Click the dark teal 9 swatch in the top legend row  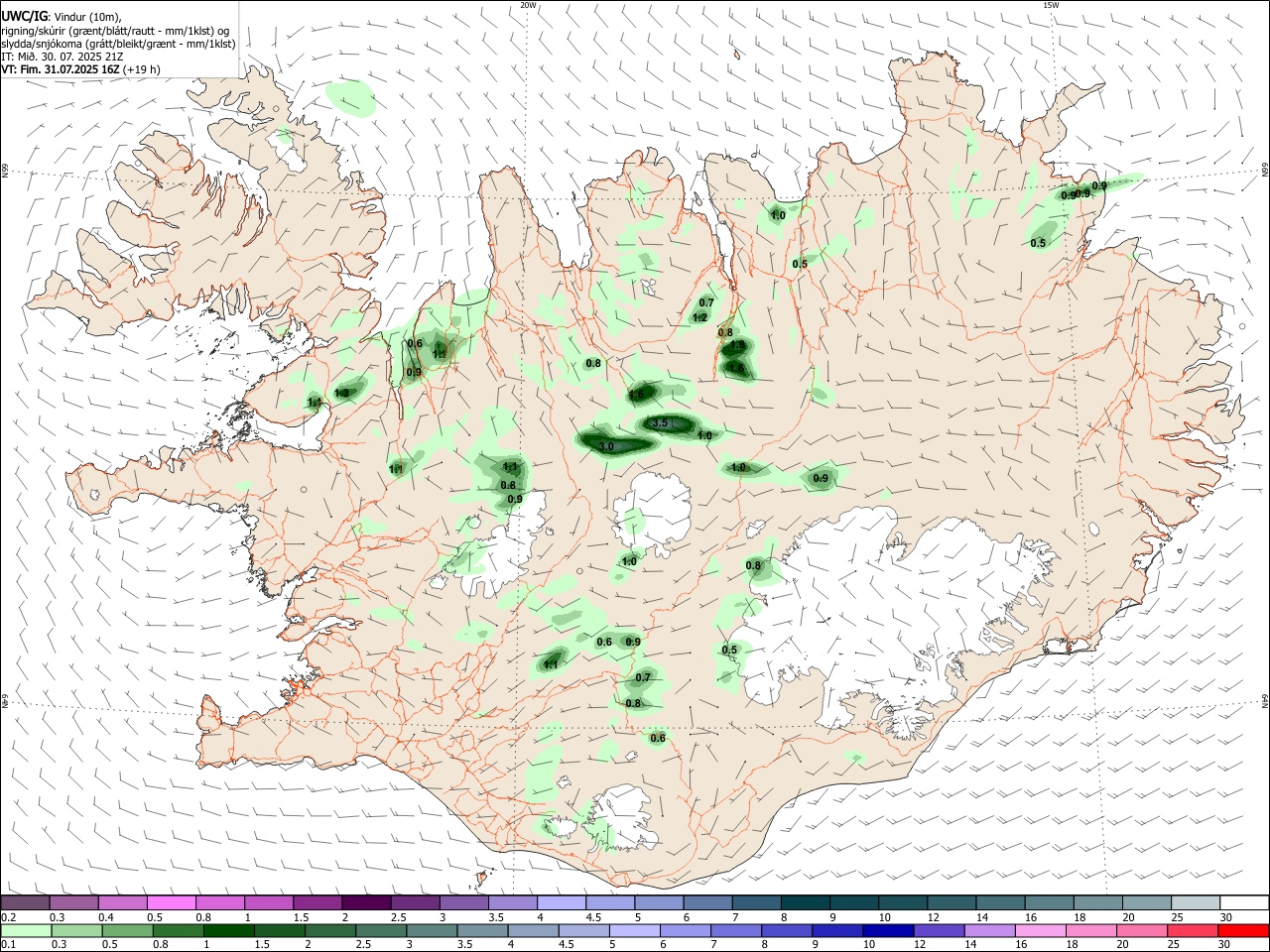(x=854, y=903)
